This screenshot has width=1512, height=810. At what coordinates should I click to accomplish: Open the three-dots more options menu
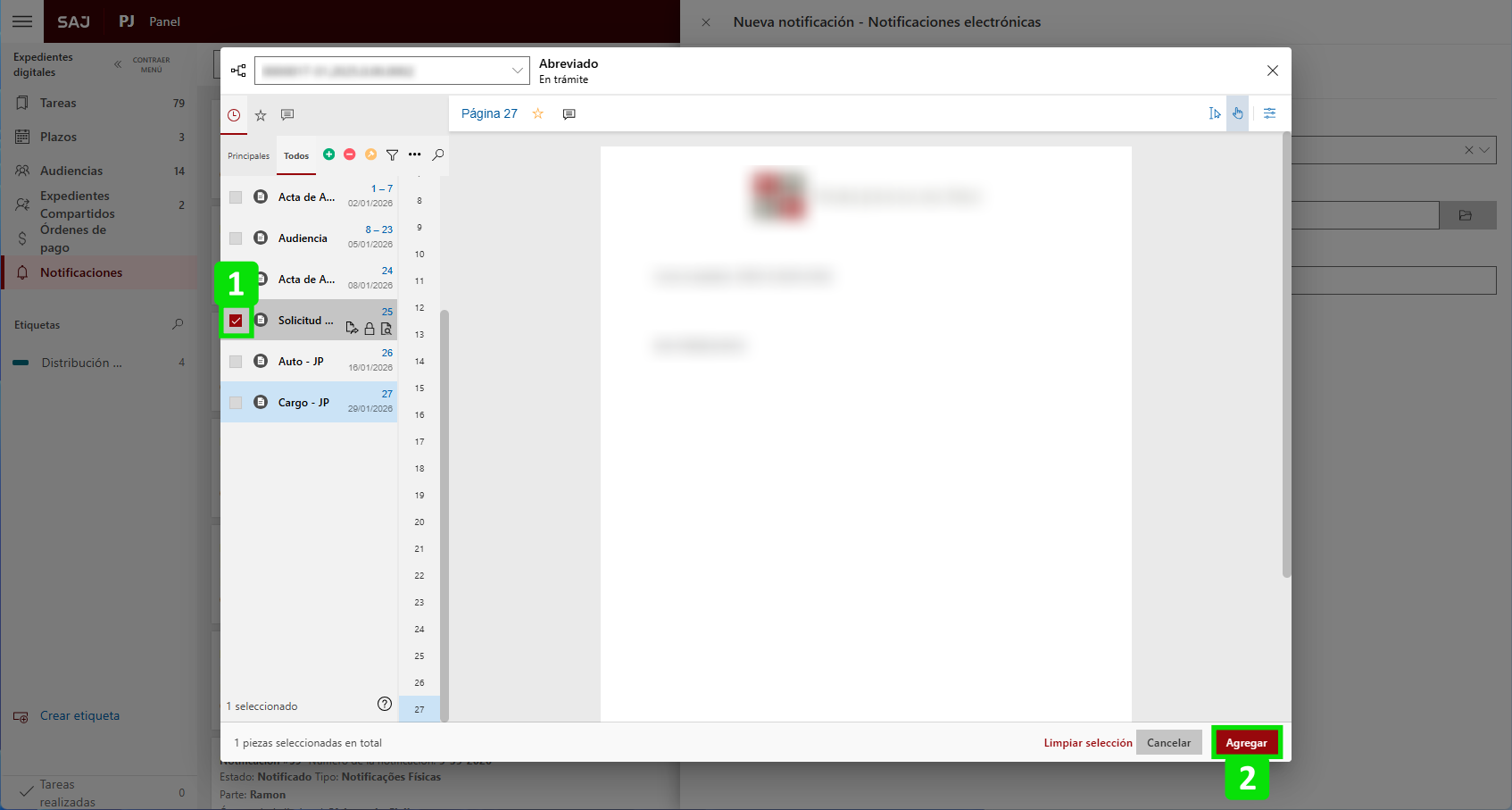(x=415, y=155)
